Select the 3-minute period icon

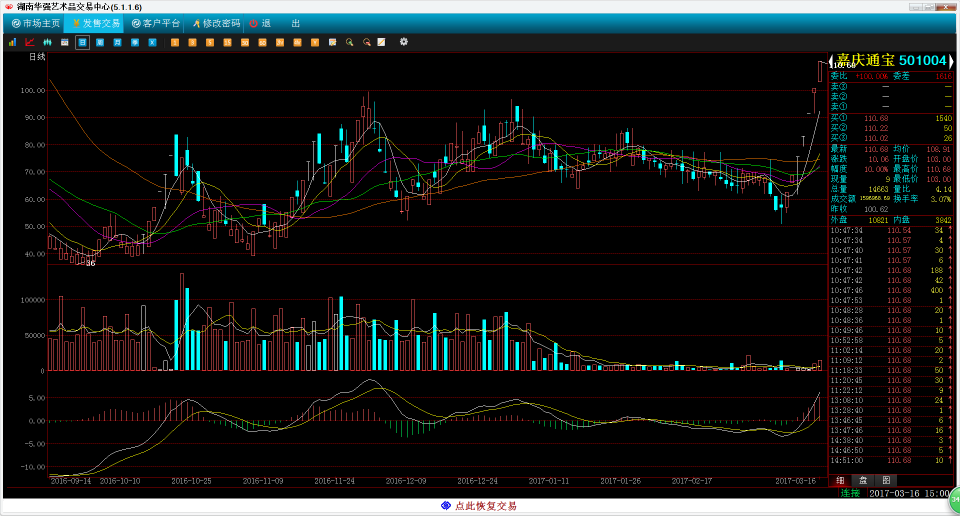(x=192, y=42)
